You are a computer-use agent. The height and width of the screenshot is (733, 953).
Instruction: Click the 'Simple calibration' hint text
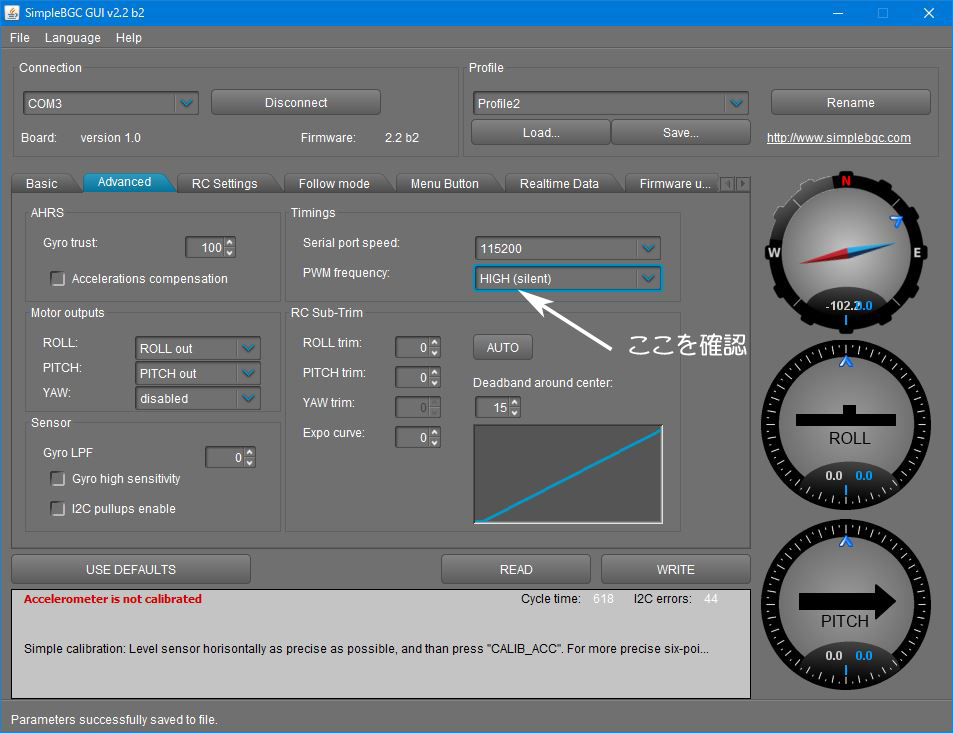[366, 649]
